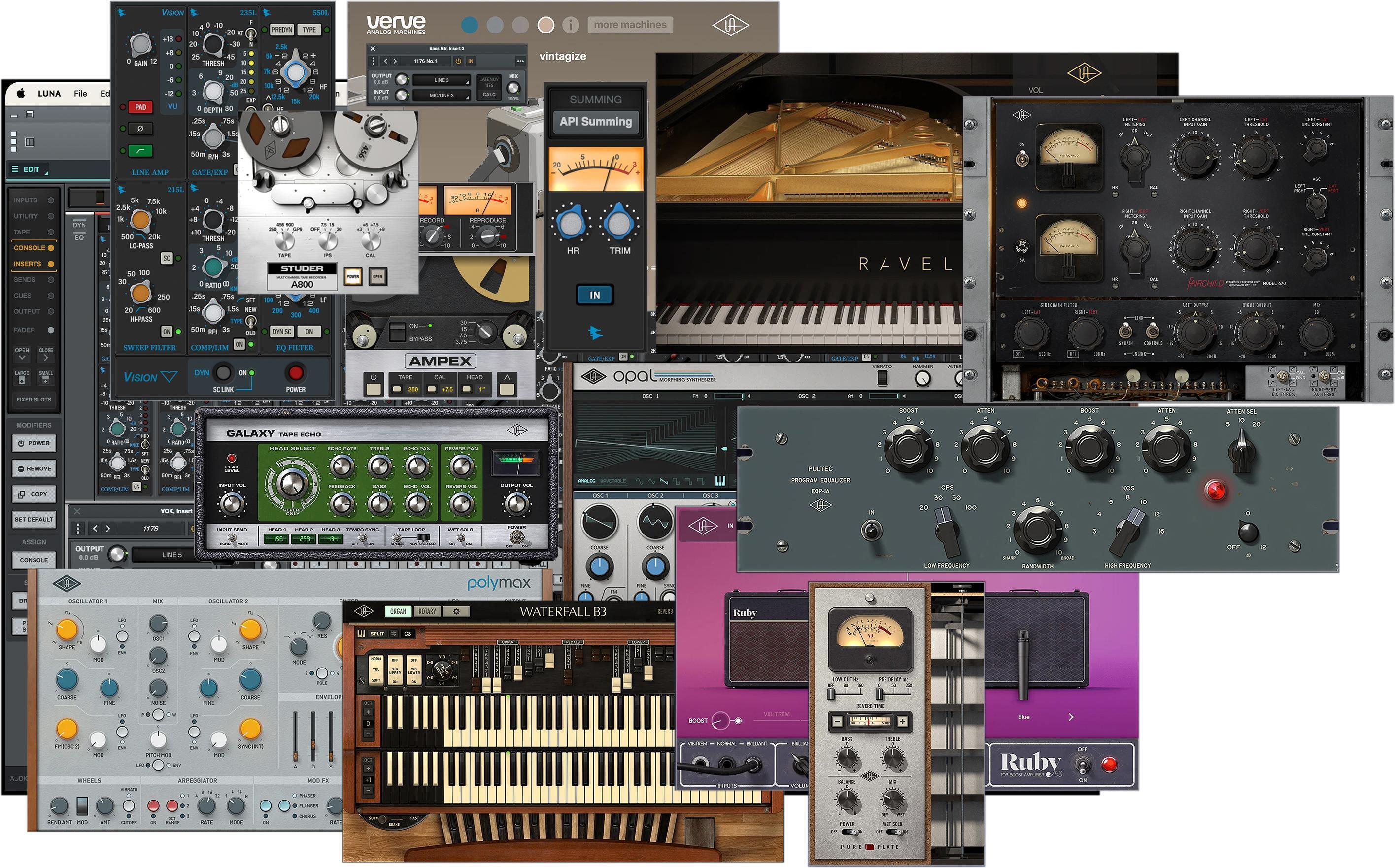Click the Apple logo in the menu bar
The height and width of the screenshot is (868, 1395).
pyautogui.click(x=21, y=94)
